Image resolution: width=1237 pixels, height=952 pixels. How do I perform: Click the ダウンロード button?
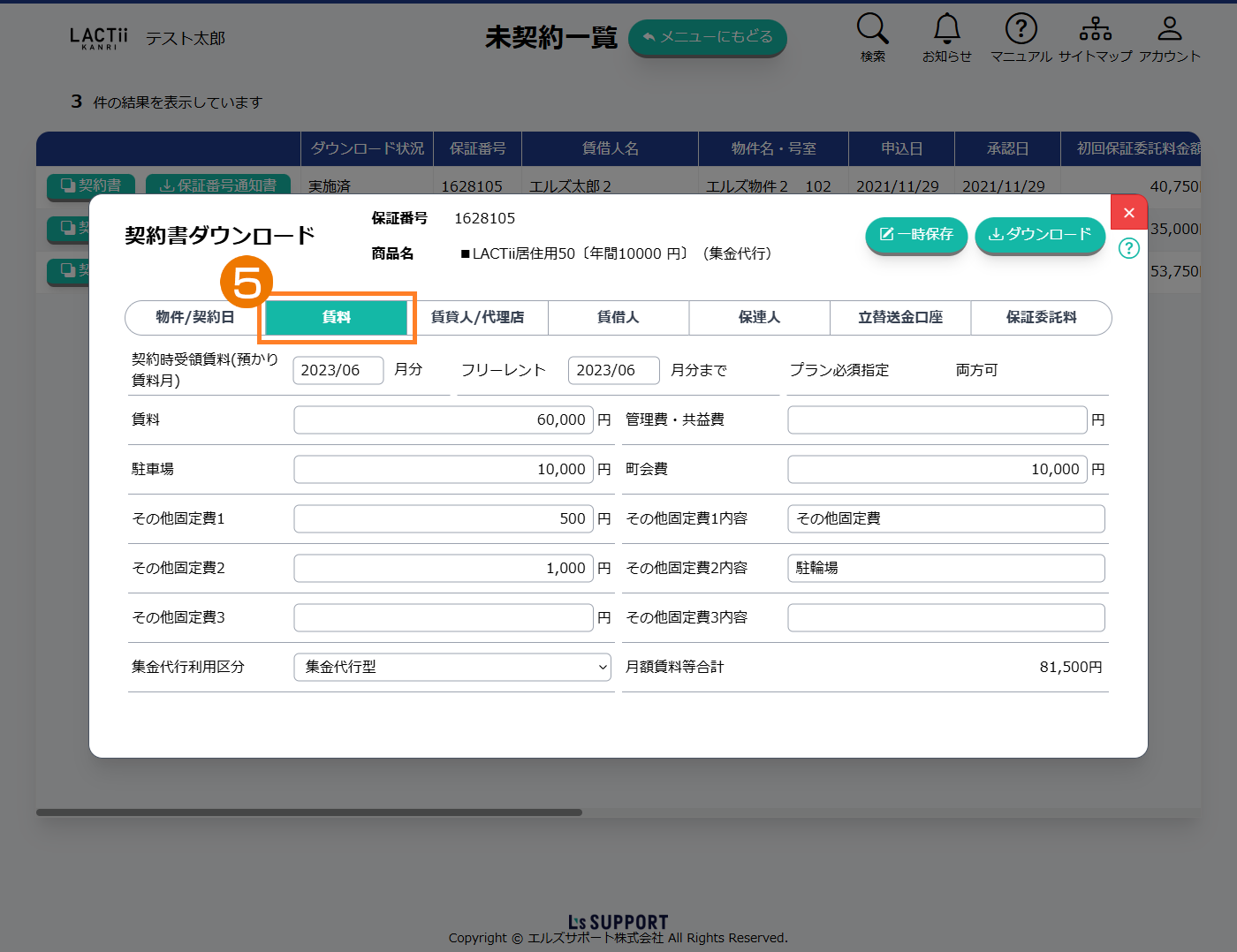click(x=1040, y=234)
